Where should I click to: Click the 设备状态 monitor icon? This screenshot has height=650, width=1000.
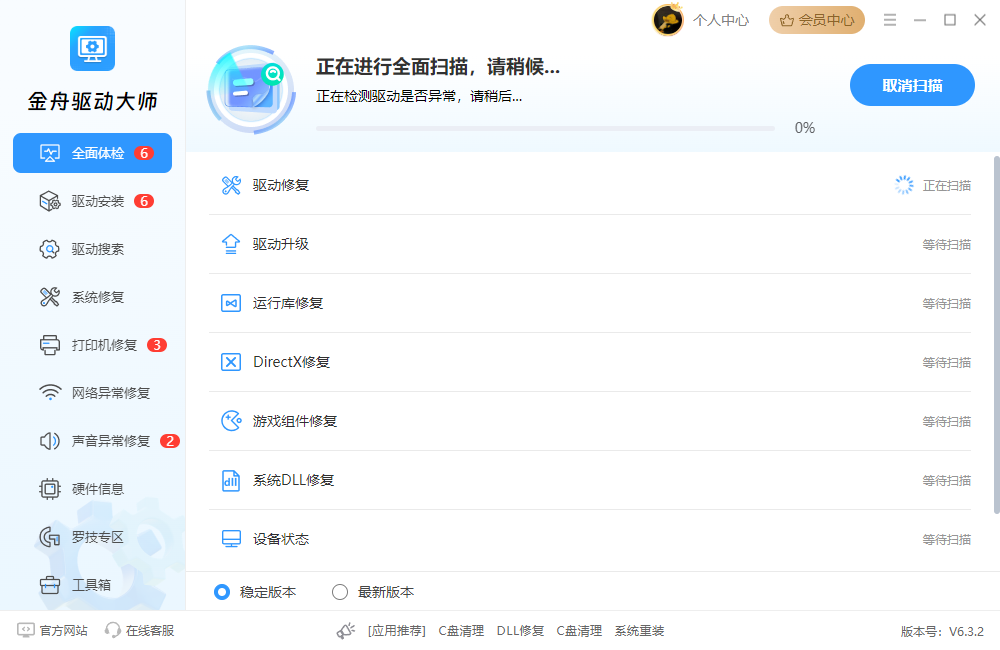coord(231,539)
